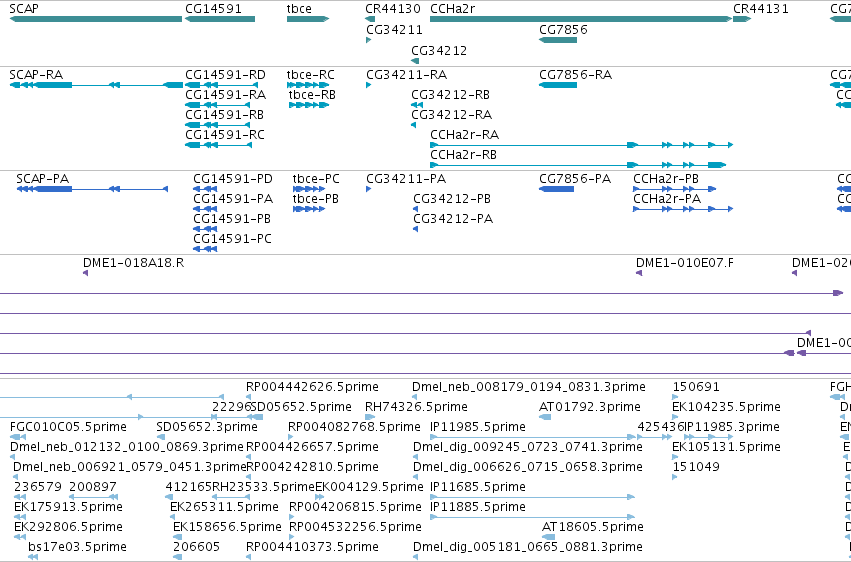Select the CR44131 gene feature

click(x=742, y=19)
